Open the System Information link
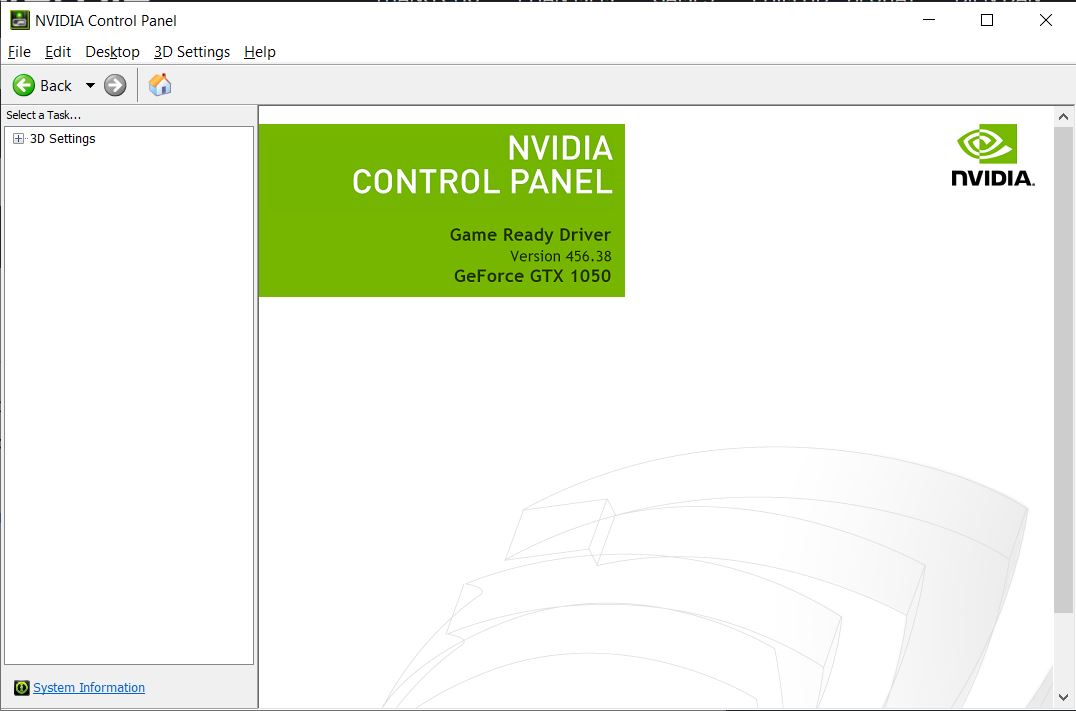Image resolution: width=1076 pixels, height=711 pixels. (x=89, y=688)
